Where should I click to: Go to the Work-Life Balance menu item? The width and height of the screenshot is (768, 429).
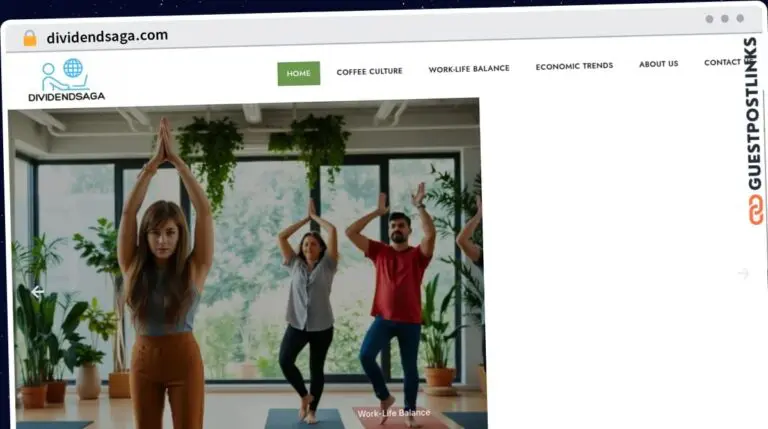tap(469, 69)
